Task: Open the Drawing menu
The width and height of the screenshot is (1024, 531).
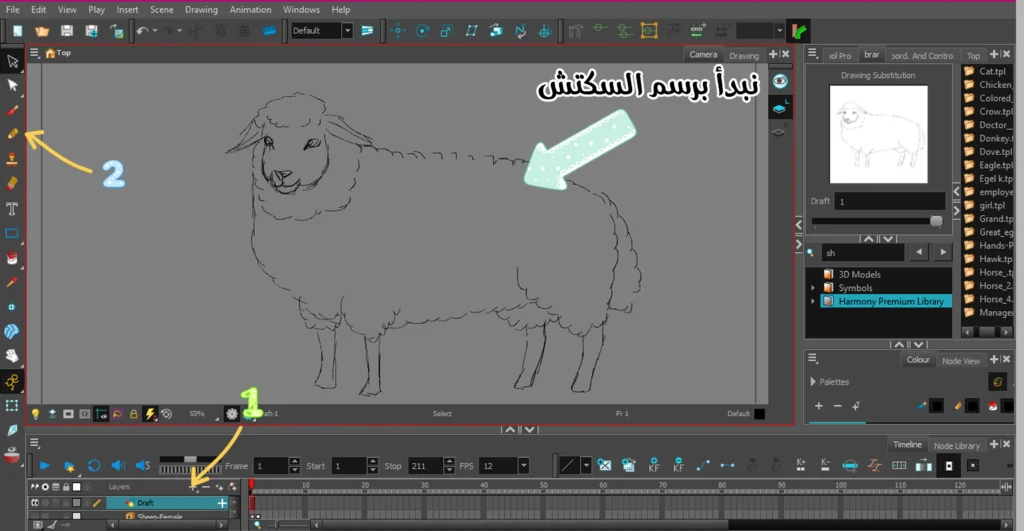Action: coord(201,10)
